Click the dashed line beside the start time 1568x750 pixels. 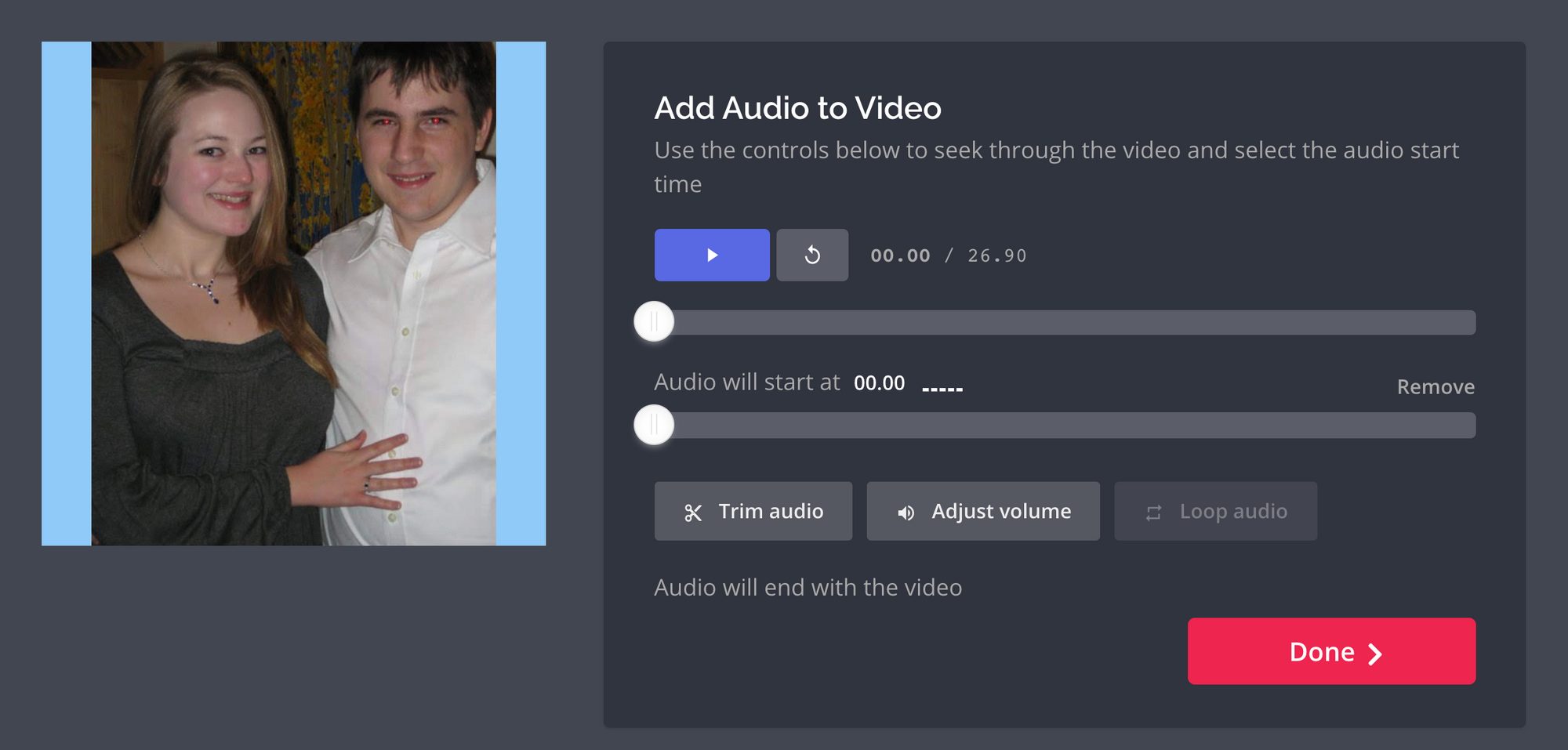(x=942, y=389)
